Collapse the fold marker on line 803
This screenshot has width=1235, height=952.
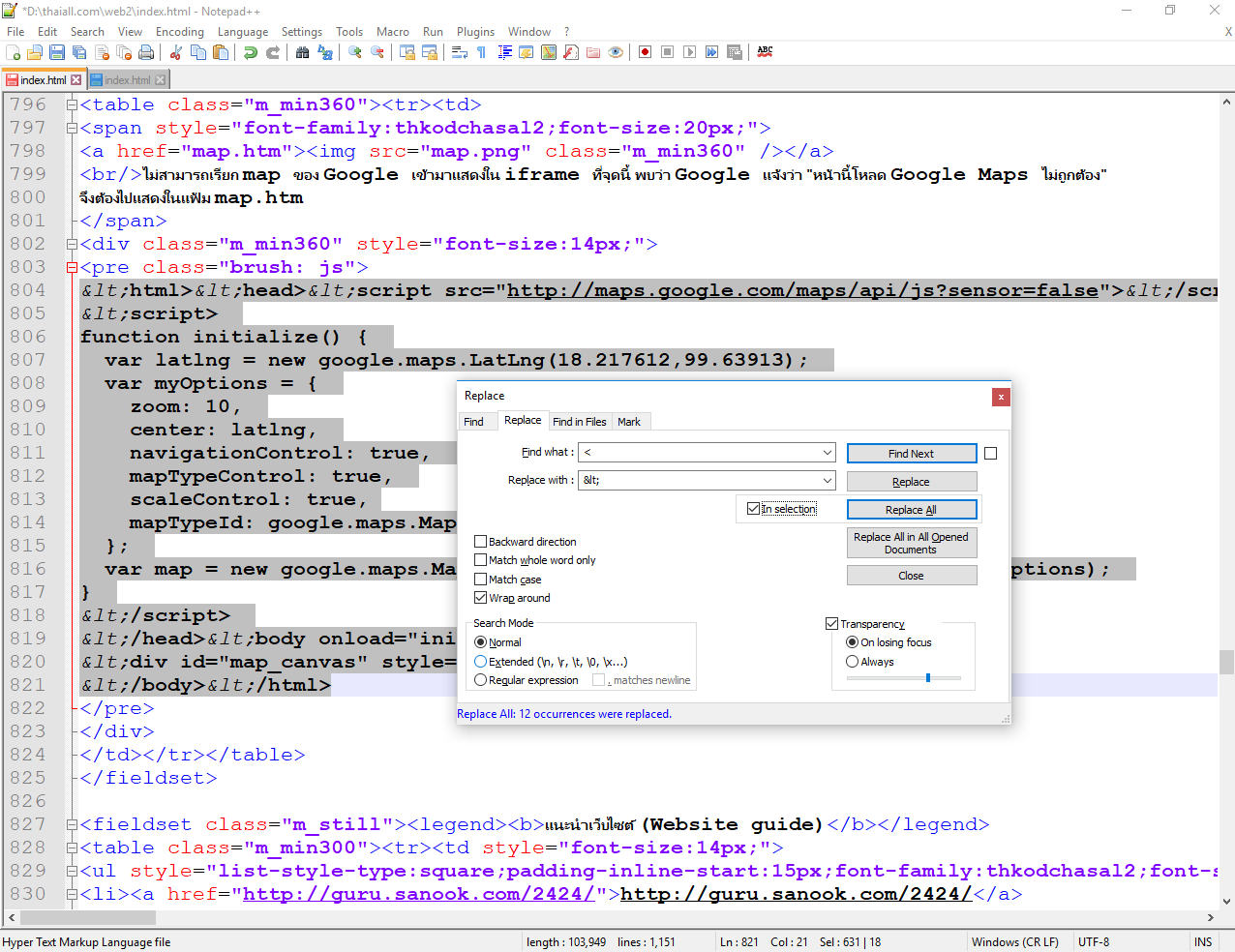[x=72, y=267]
